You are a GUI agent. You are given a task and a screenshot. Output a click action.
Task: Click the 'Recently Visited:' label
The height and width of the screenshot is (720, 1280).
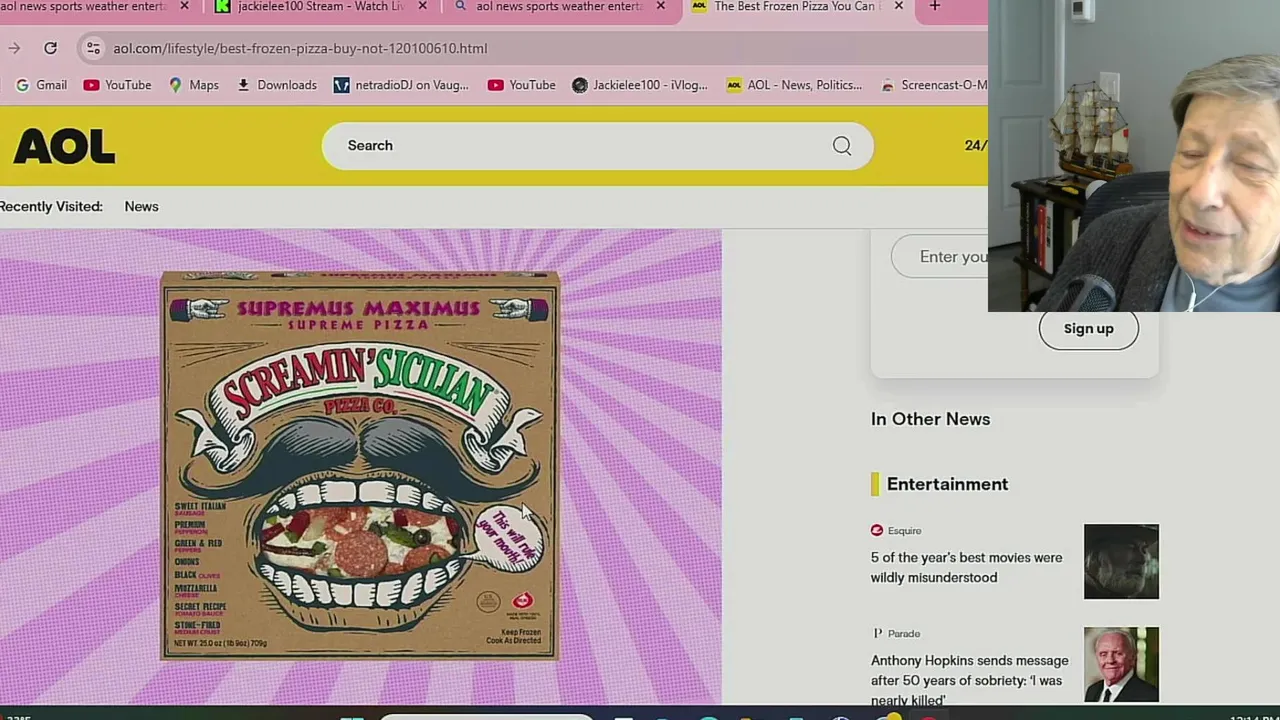click(51, 206)
